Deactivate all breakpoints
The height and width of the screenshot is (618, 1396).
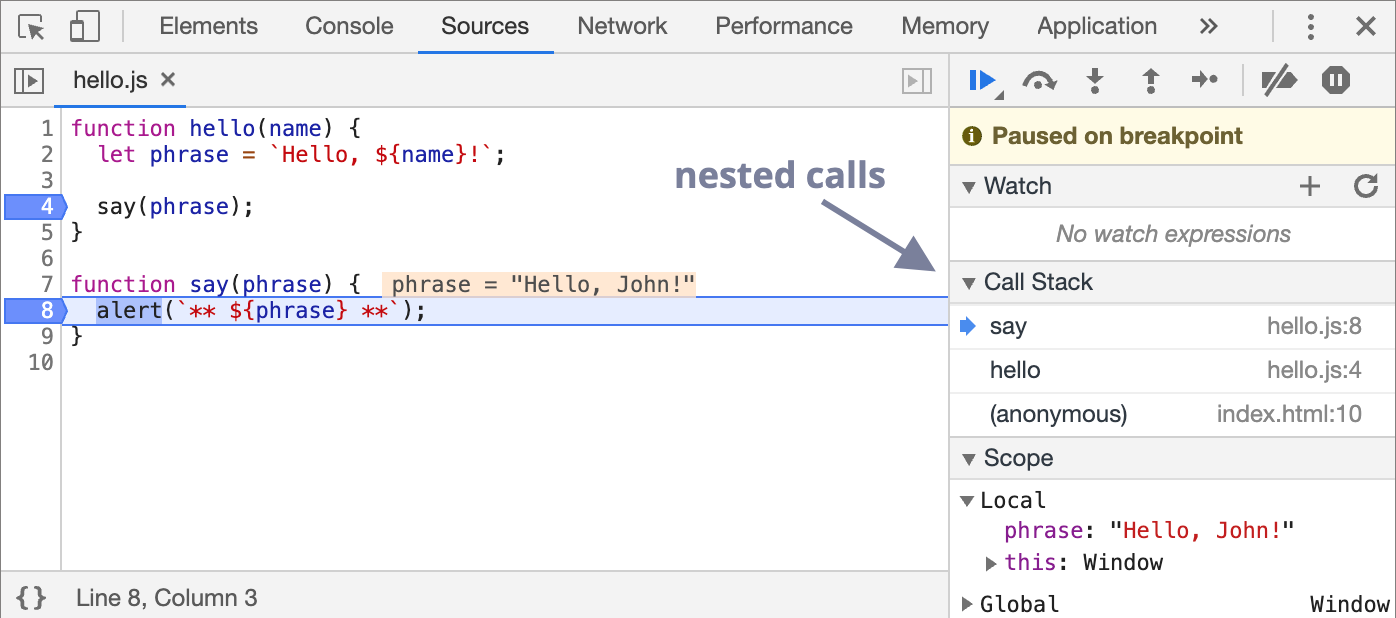pyautogui.click(x=1278, y=81)
